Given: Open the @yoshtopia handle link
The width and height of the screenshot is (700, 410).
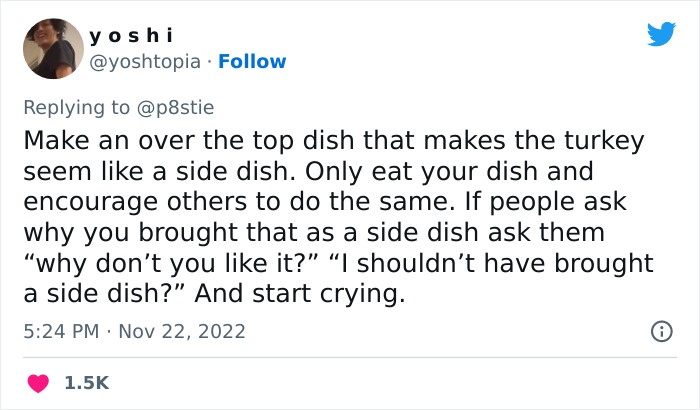Looking at the screenshot, I should [144, 61].
